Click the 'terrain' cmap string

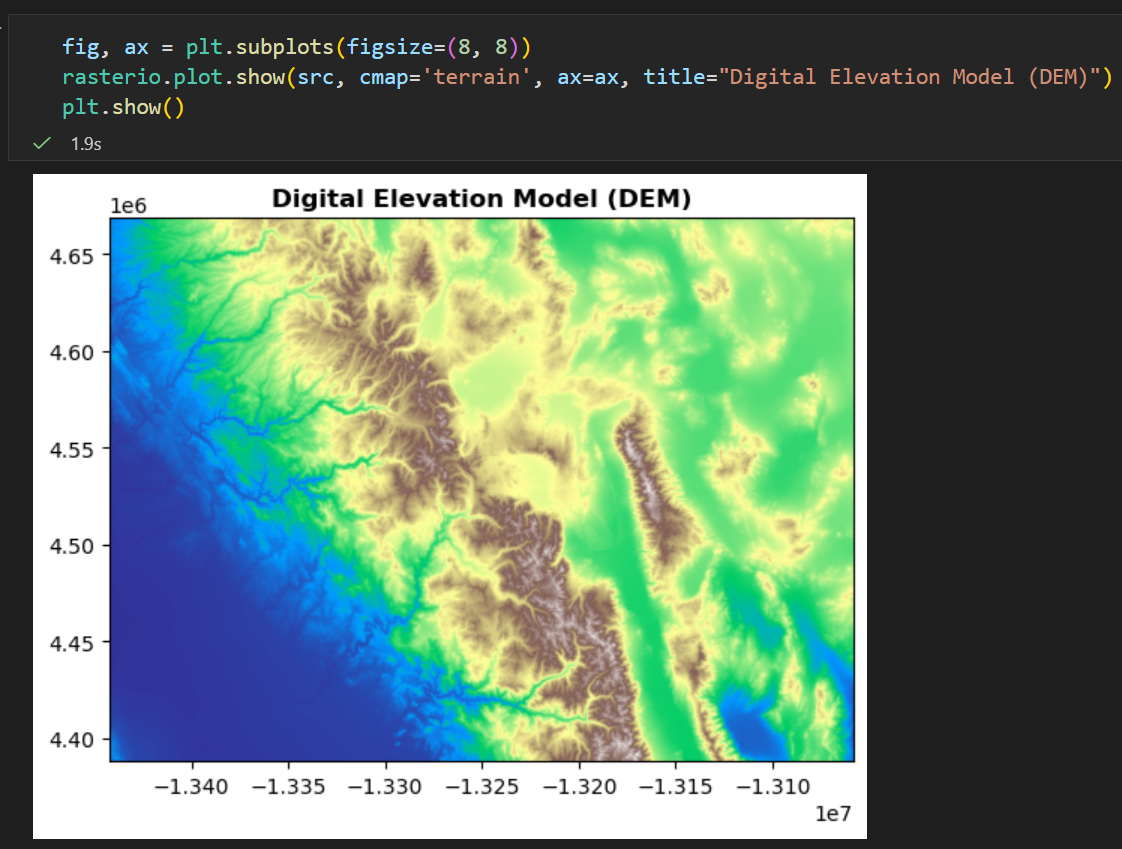coord(477,77)
